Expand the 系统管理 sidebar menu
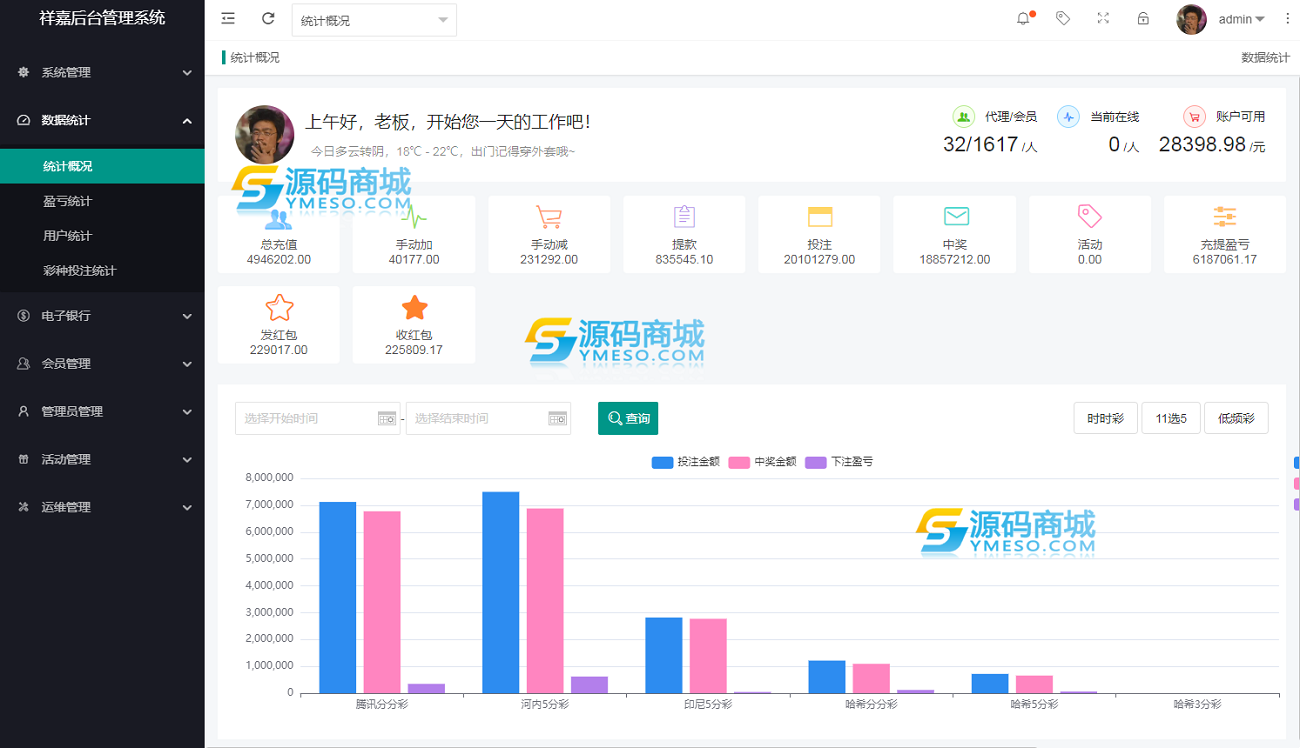The height and width of the screenshot is (748, 1300). pyautogui.click(x=102, y=72)
